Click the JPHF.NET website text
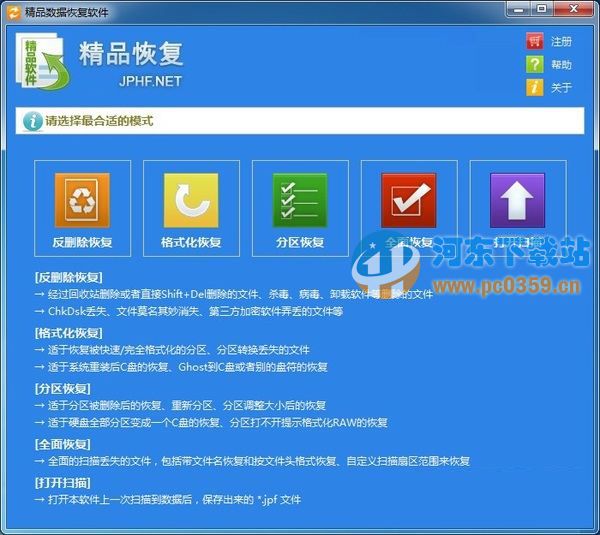This screenshot has width=600, height=535. [x=150, y=81]
